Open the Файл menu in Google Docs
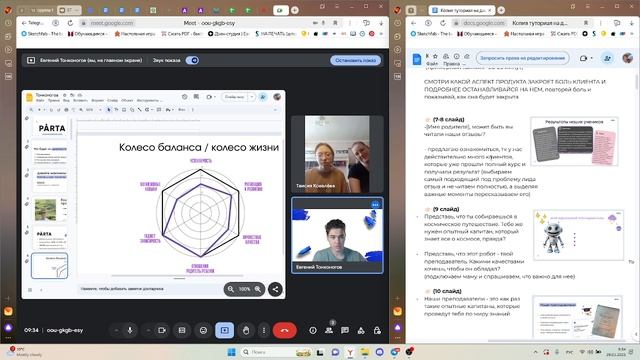The width and height of the screenshot is (640, 360). (x=432, y=64)
